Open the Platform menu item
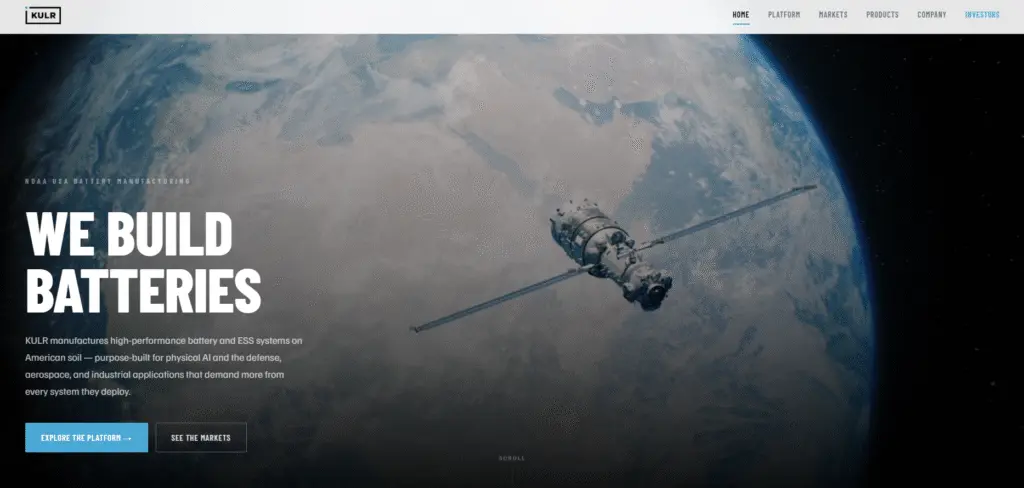1024x488 pixels. point(784,14)
